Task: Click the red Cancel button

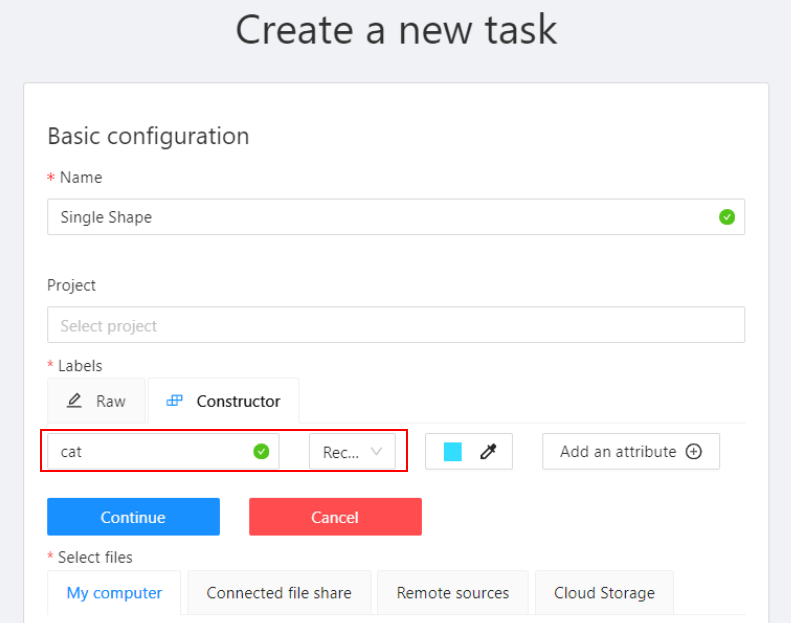Action: tap(335, 517)
